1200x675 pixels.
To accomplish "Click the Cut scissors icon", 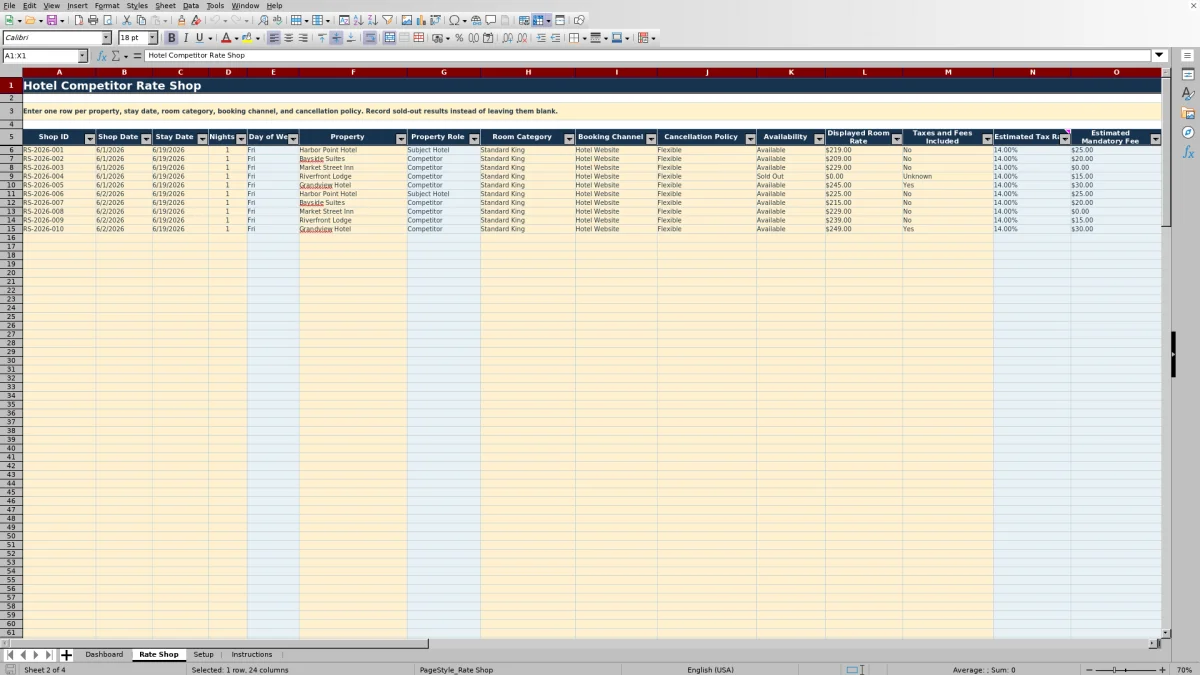I will pos(126,20).
